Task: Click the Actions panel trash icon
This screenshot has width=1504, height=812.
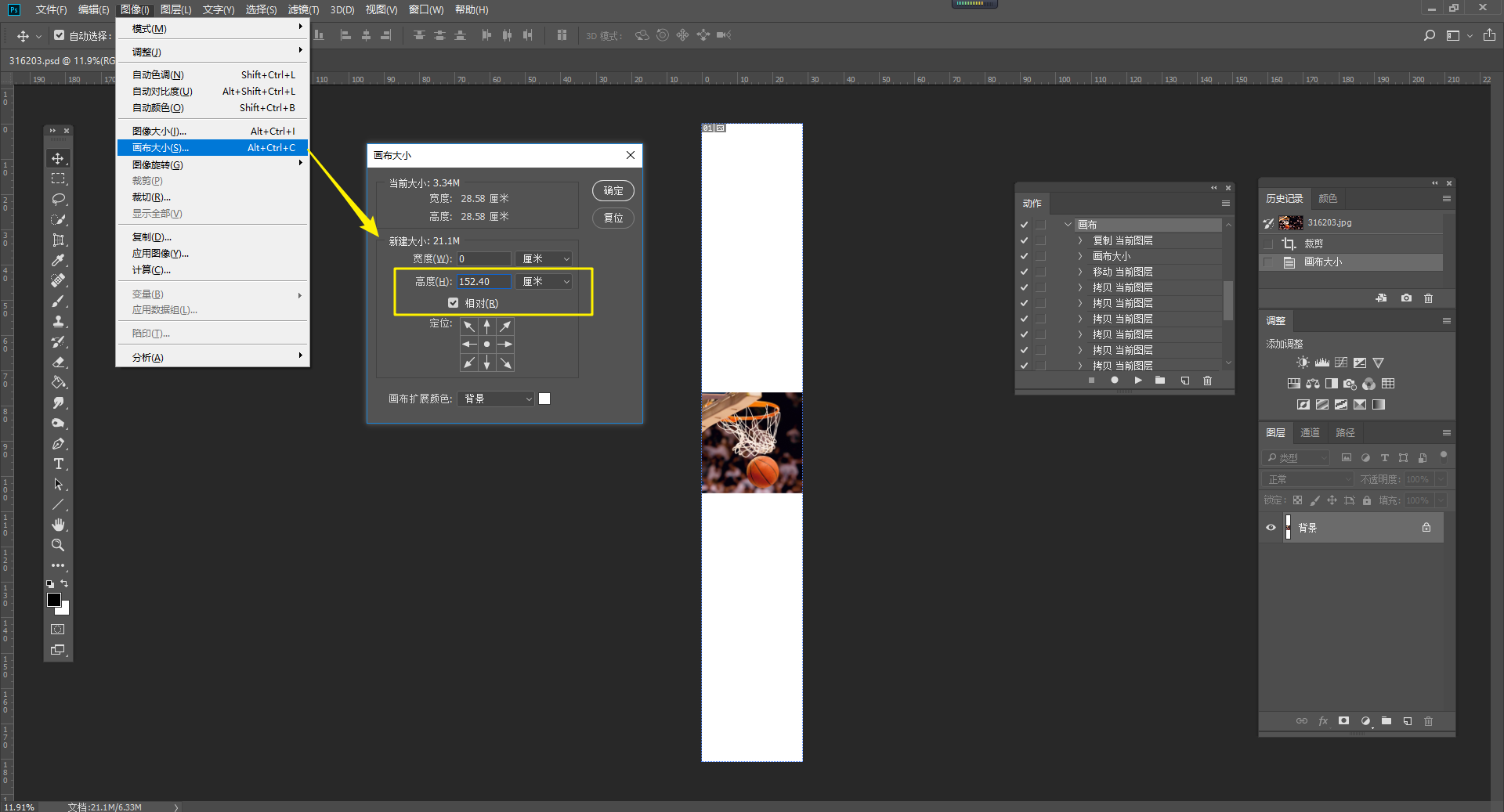Action: [1208, 381]
